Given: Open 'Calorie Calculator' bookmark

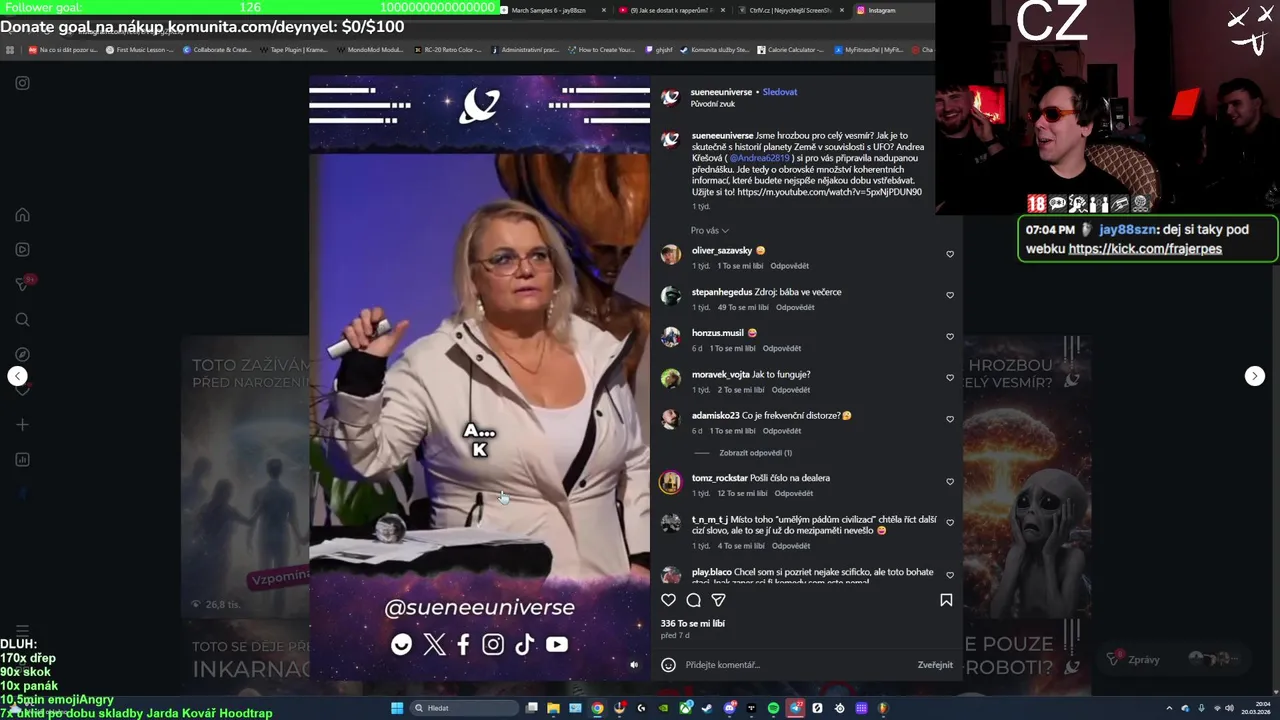Looking at the screenshot, I should pos(790,49).
